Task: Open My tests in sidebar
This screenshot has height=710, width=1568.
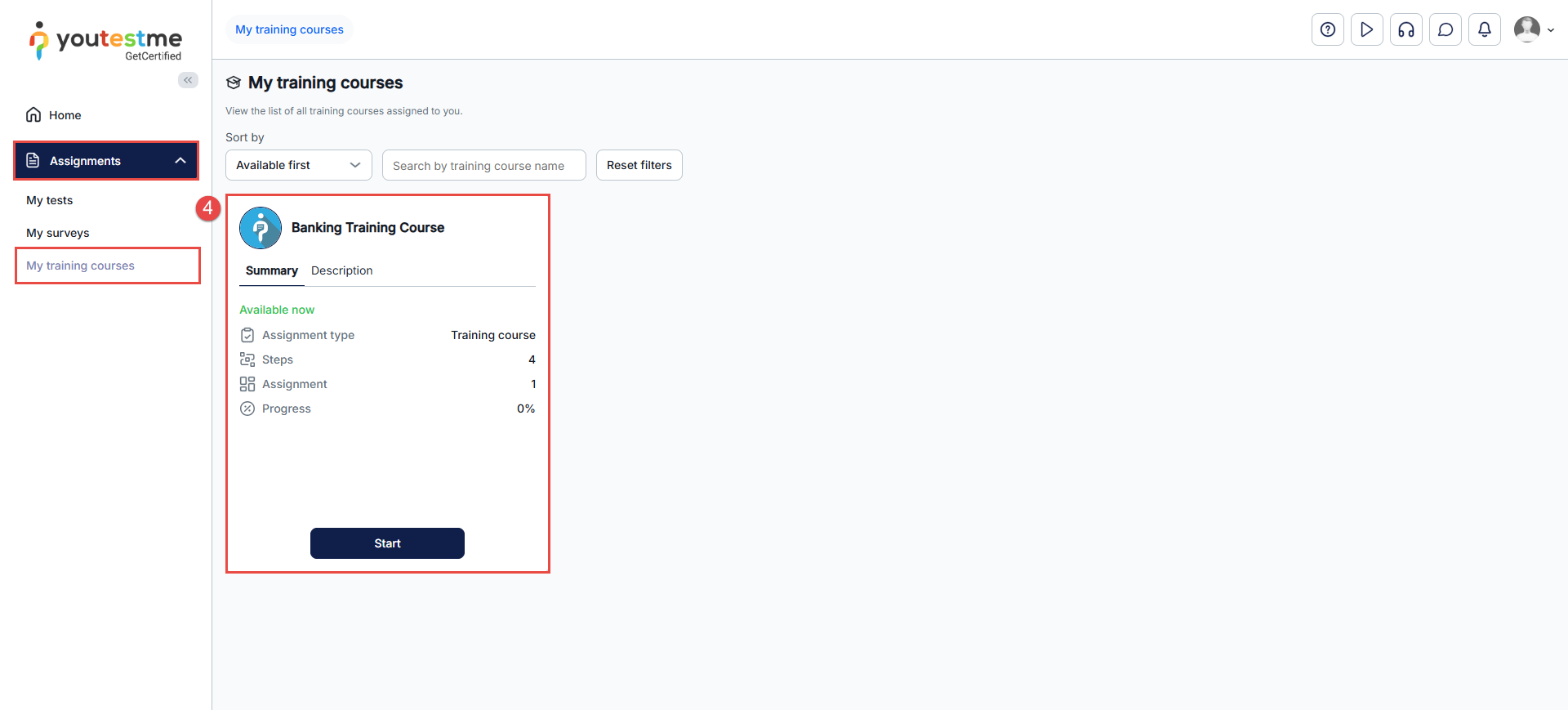Action: pos(50,200)
